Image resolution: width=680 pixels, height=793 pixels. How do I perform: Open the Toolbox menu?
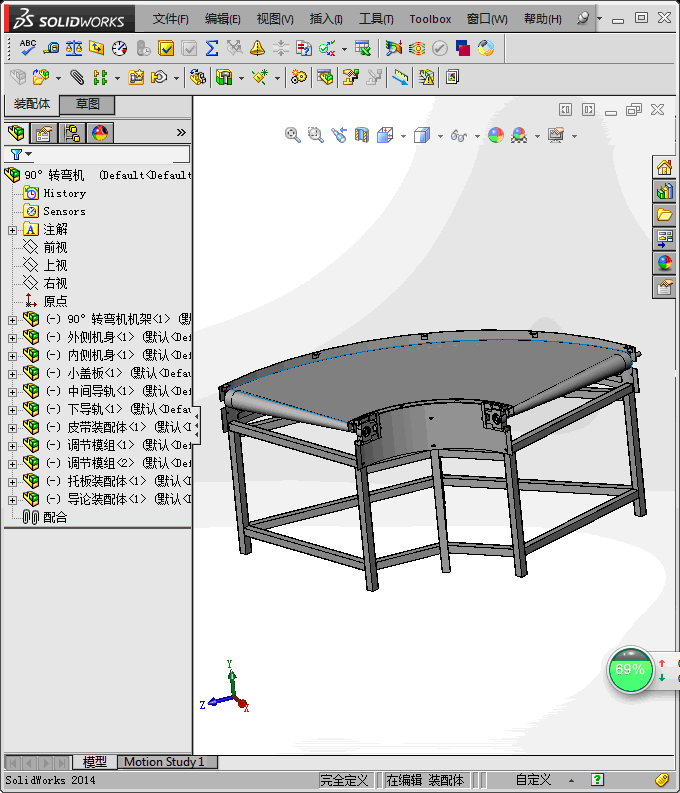(430, 19)
